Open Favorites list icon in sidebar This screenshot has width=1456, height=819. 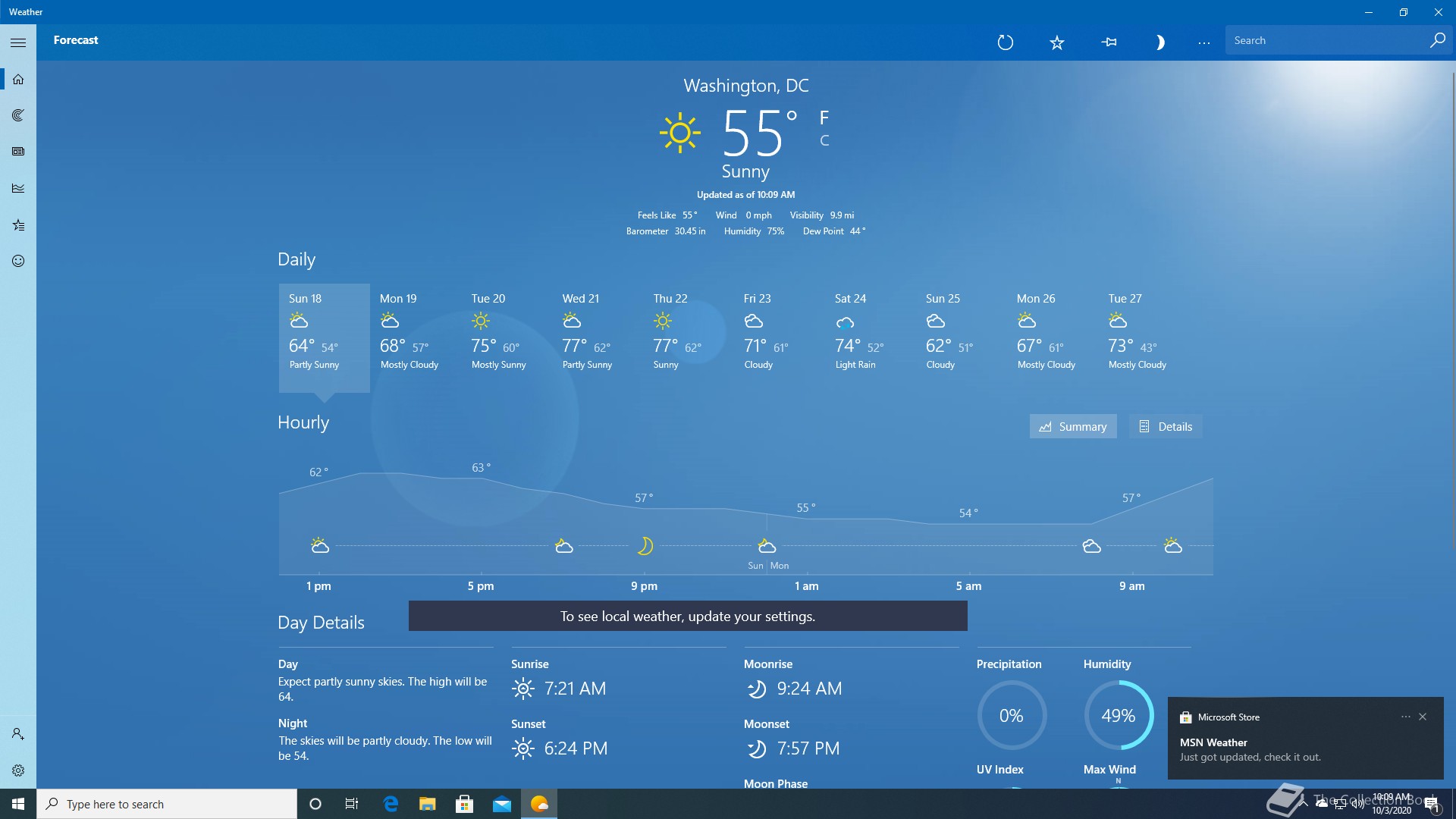pyautogui.click(x=18, y=224)
